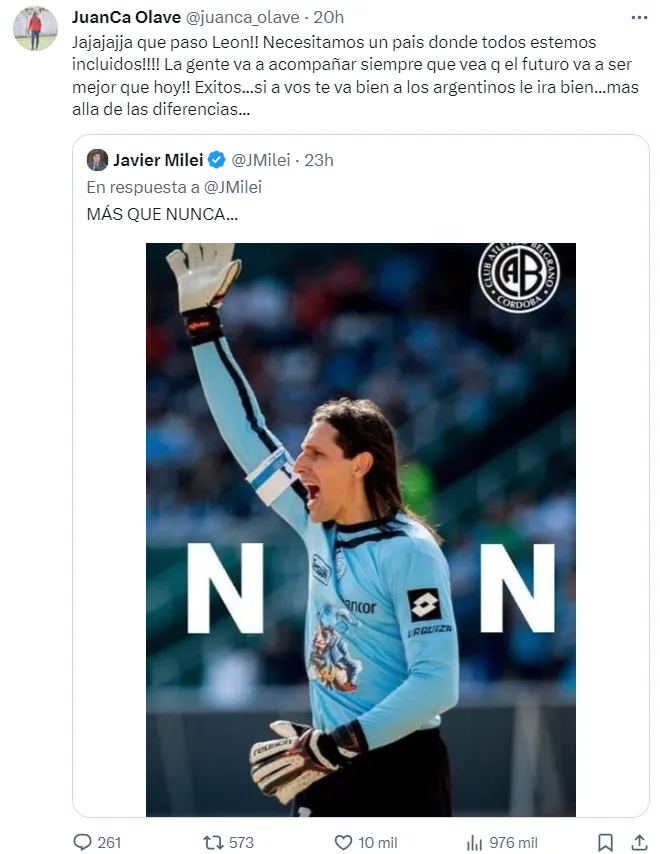
Task: Open the JuanCa Olave display name link
Action: pyautogui.click(x=127, y=18)
